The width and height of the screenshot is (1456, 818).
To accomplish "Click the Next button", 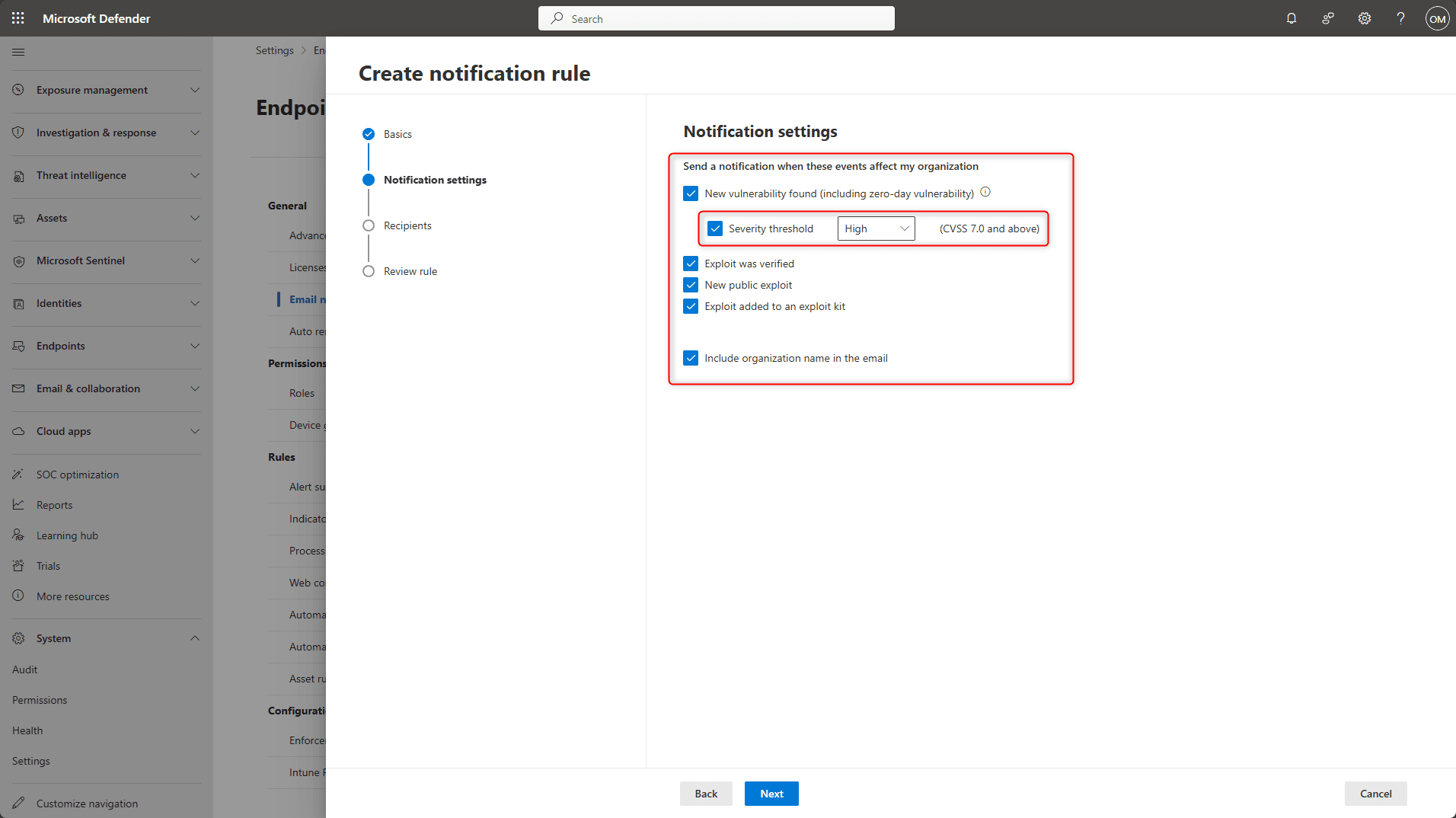I will pos(771,794).
